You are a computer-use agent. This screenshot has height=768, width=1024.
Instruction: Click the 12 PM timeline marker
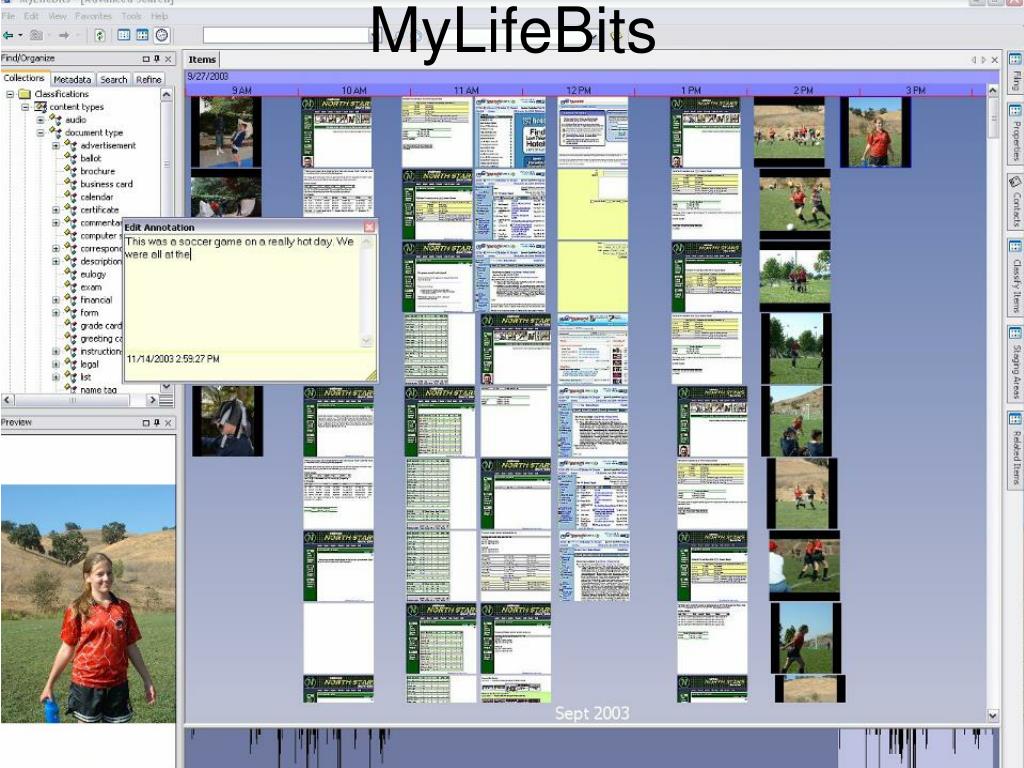pyautogui.click(x=579, y=90)
